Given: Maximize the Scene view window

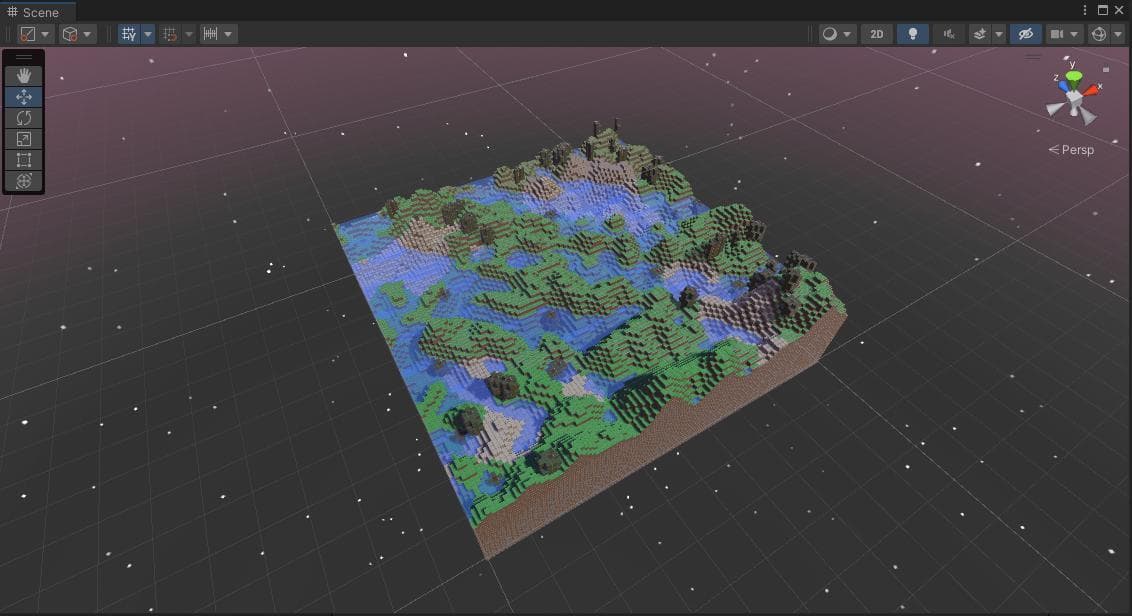Looking at the screenshot, I should pos(1102,10).
